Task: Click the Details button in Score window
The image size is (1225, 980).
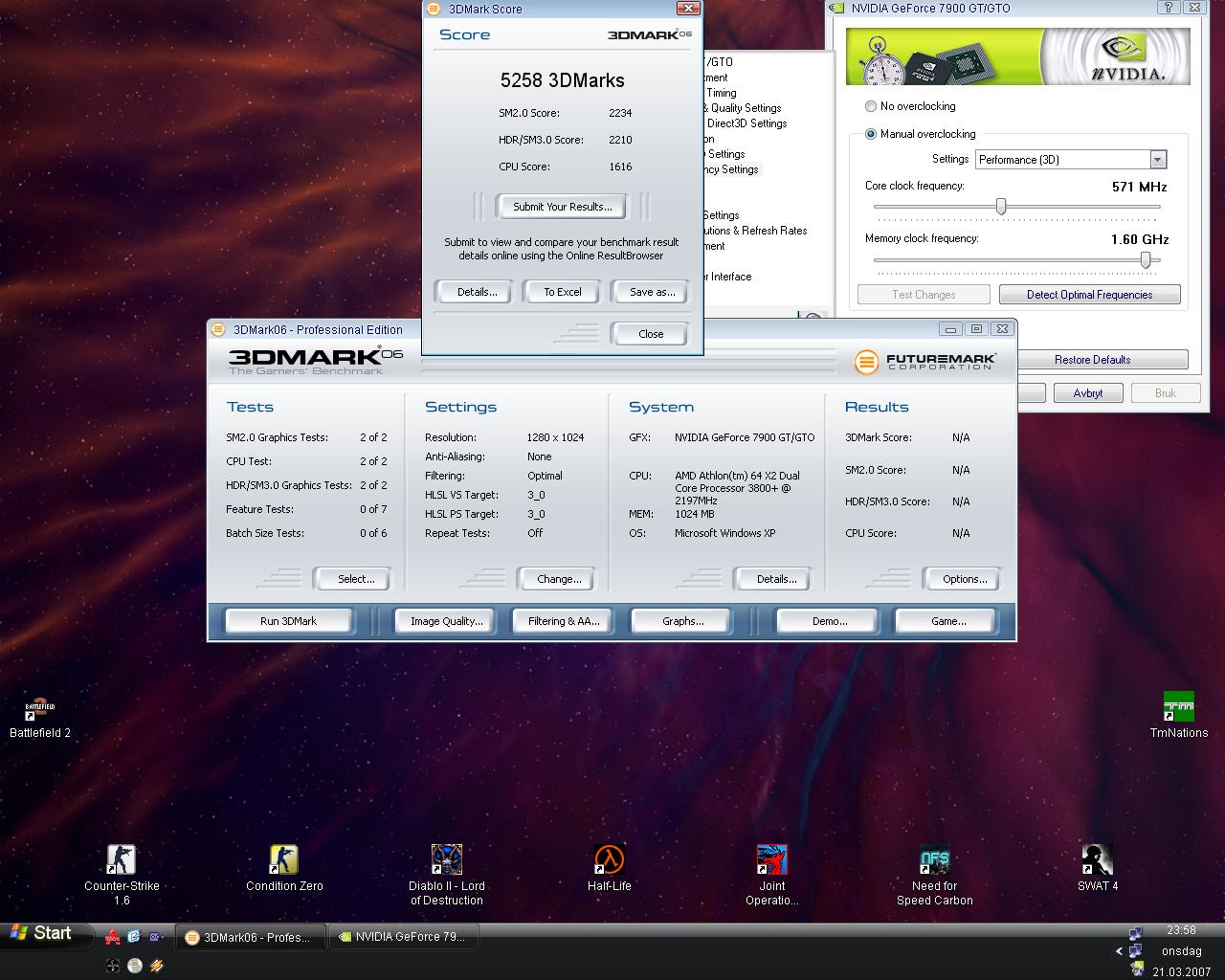Action: tap(477, 292)
